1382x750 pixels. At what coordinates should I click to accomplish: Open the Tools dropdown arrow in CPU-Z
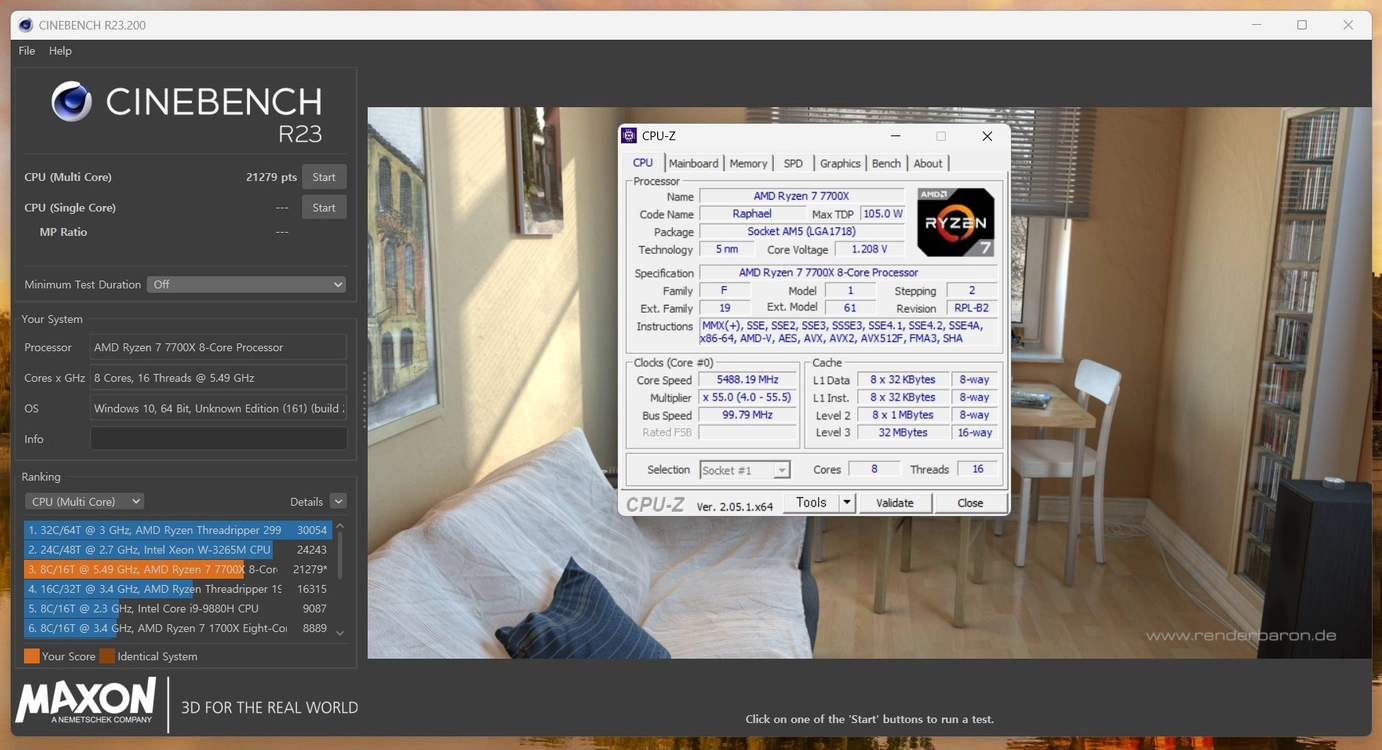click(847, 503)
